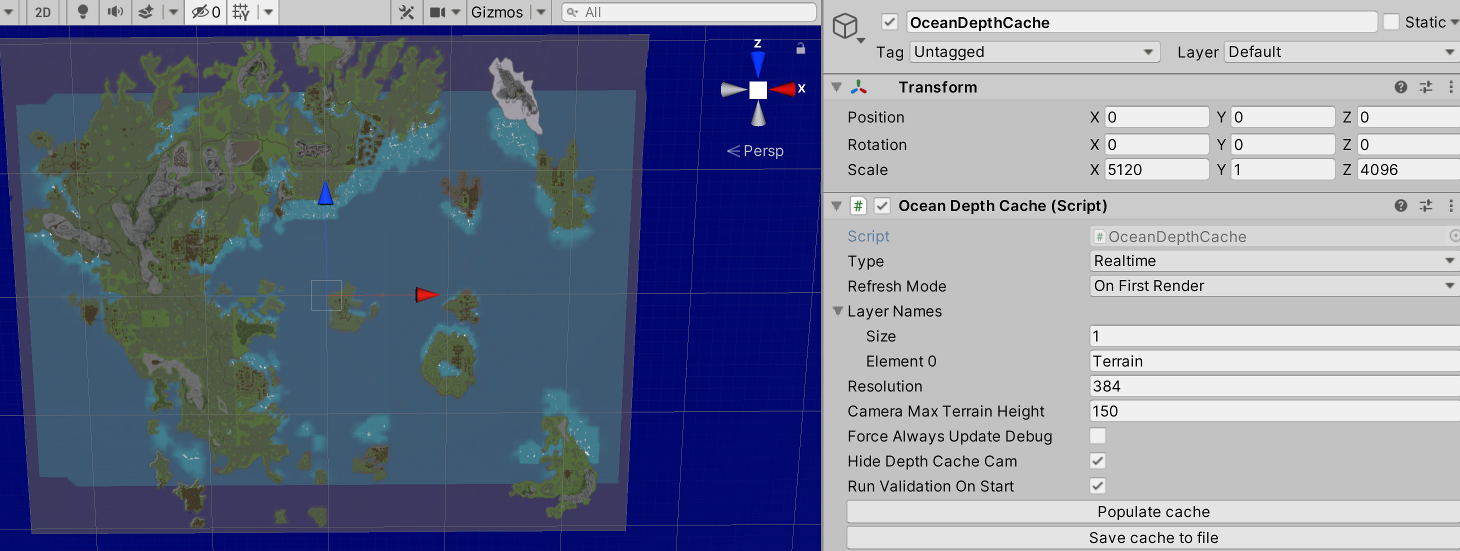Click the blue Z axis cone of the orientation gizmo
Viewport: 1460px width, 551px height.
758,65
